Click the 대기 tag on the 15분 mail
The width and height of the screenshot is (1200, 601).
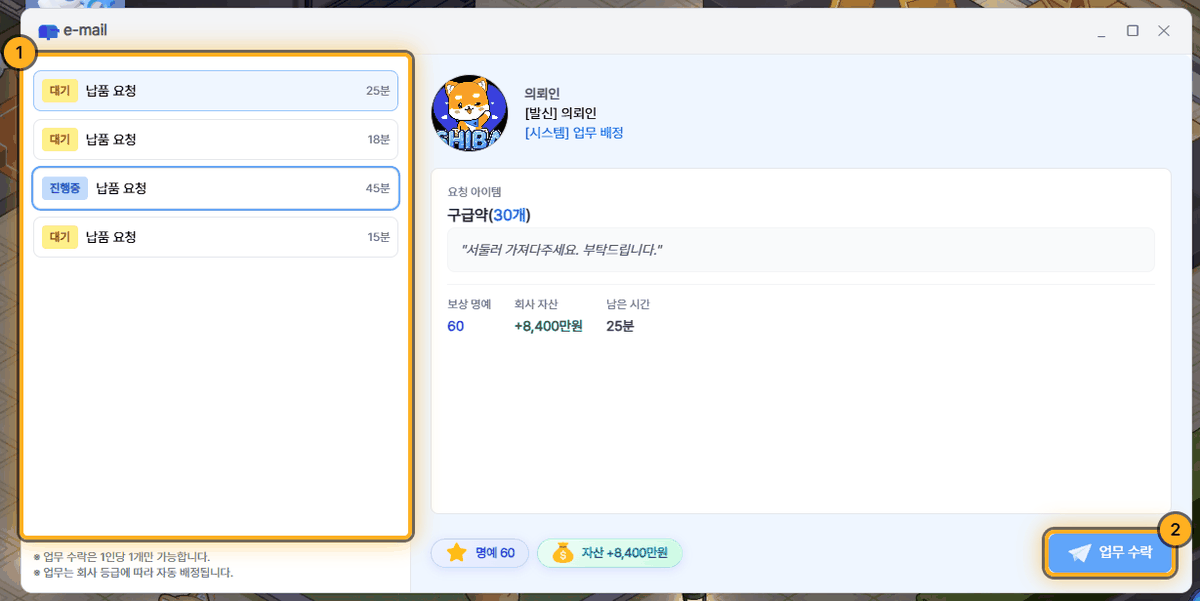coord(60,237)
